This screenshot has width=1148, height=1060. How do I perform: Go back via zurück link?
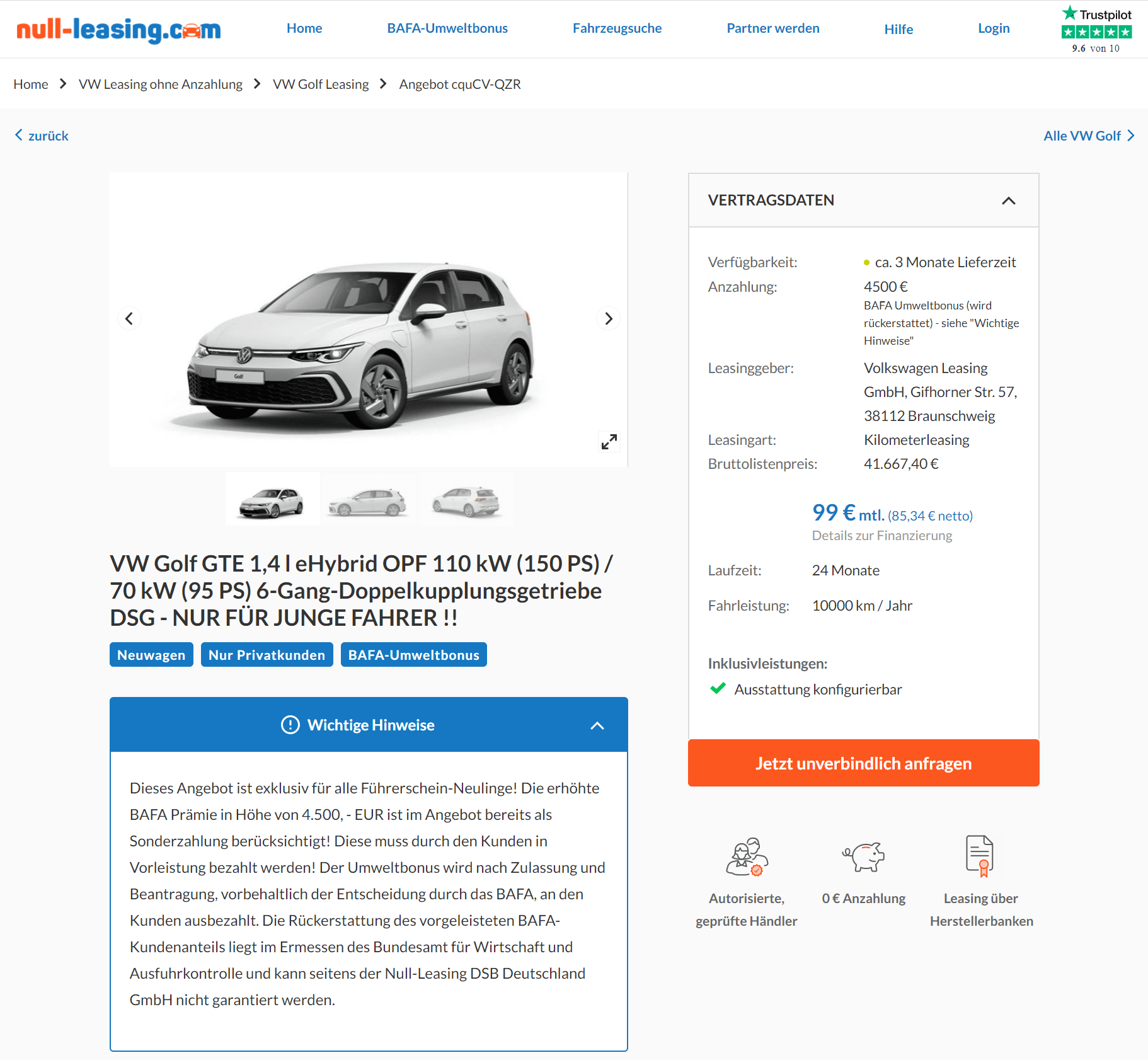[x=42, y=135]
